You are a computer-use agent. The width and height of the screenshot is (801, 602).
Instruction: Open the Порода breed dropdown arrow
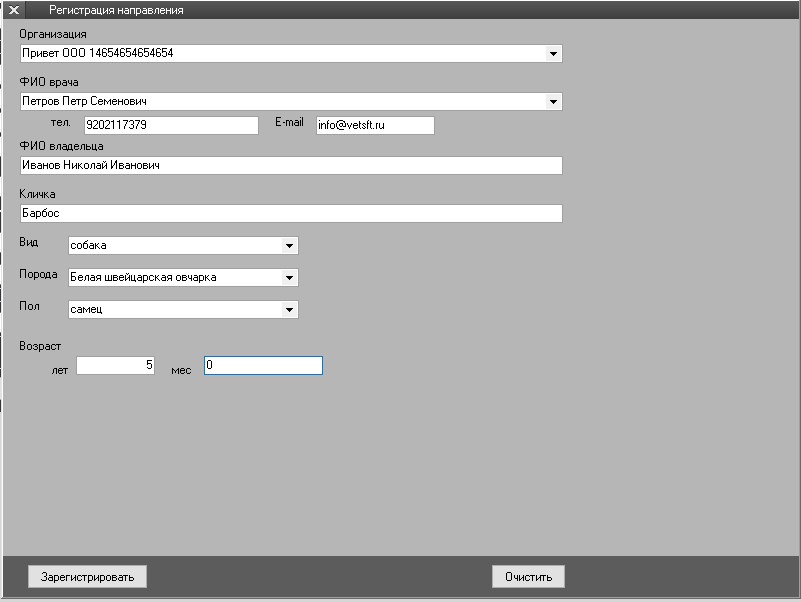(289, 277)
